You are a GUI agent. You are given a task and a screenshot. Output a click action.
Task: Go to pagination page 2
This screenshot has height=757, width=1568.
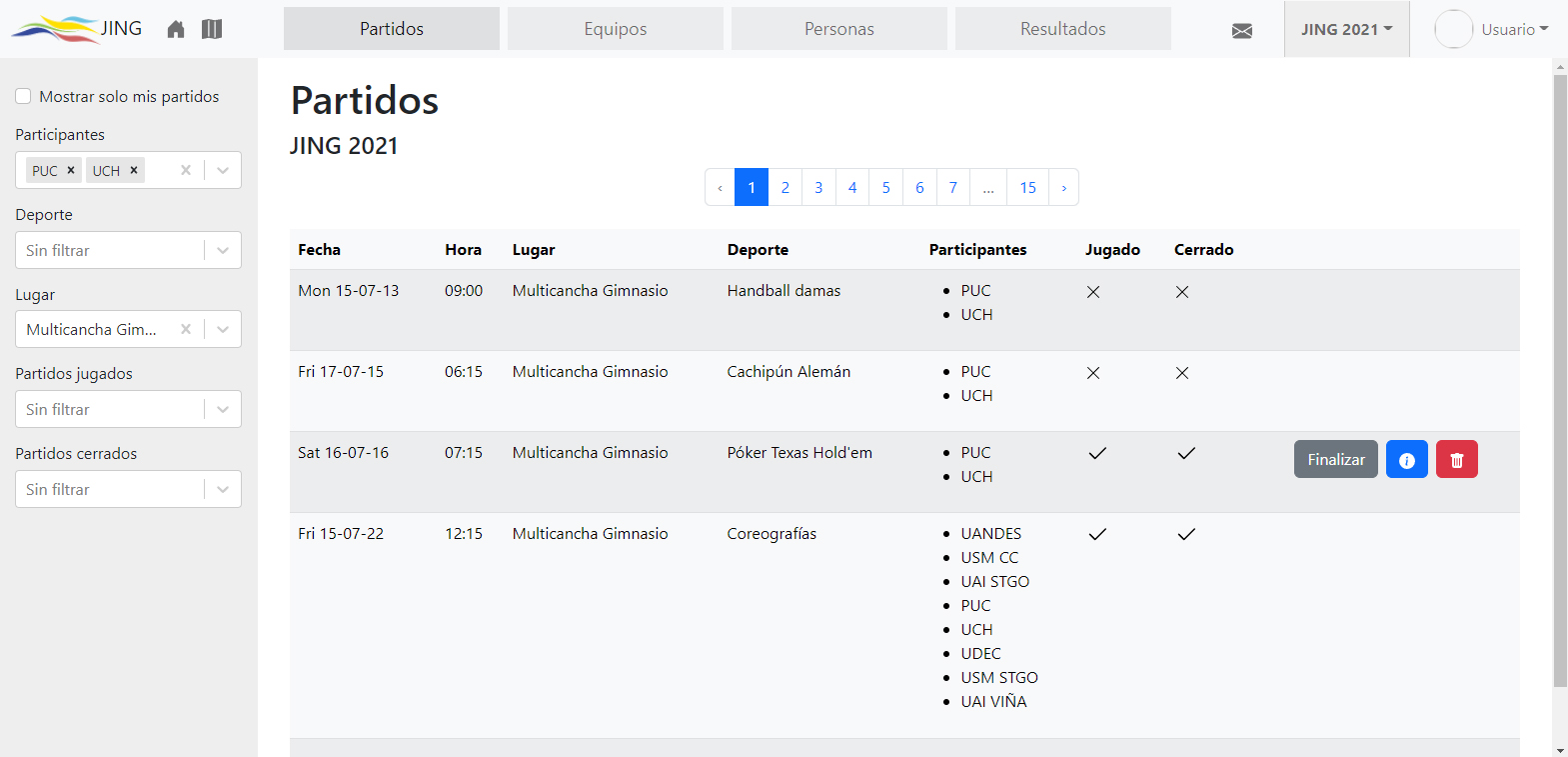[x=785, y=187]
